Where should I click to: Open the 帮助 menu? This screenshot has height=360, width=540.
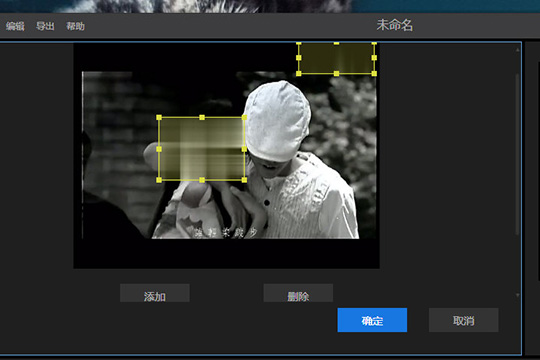[75, 26]
